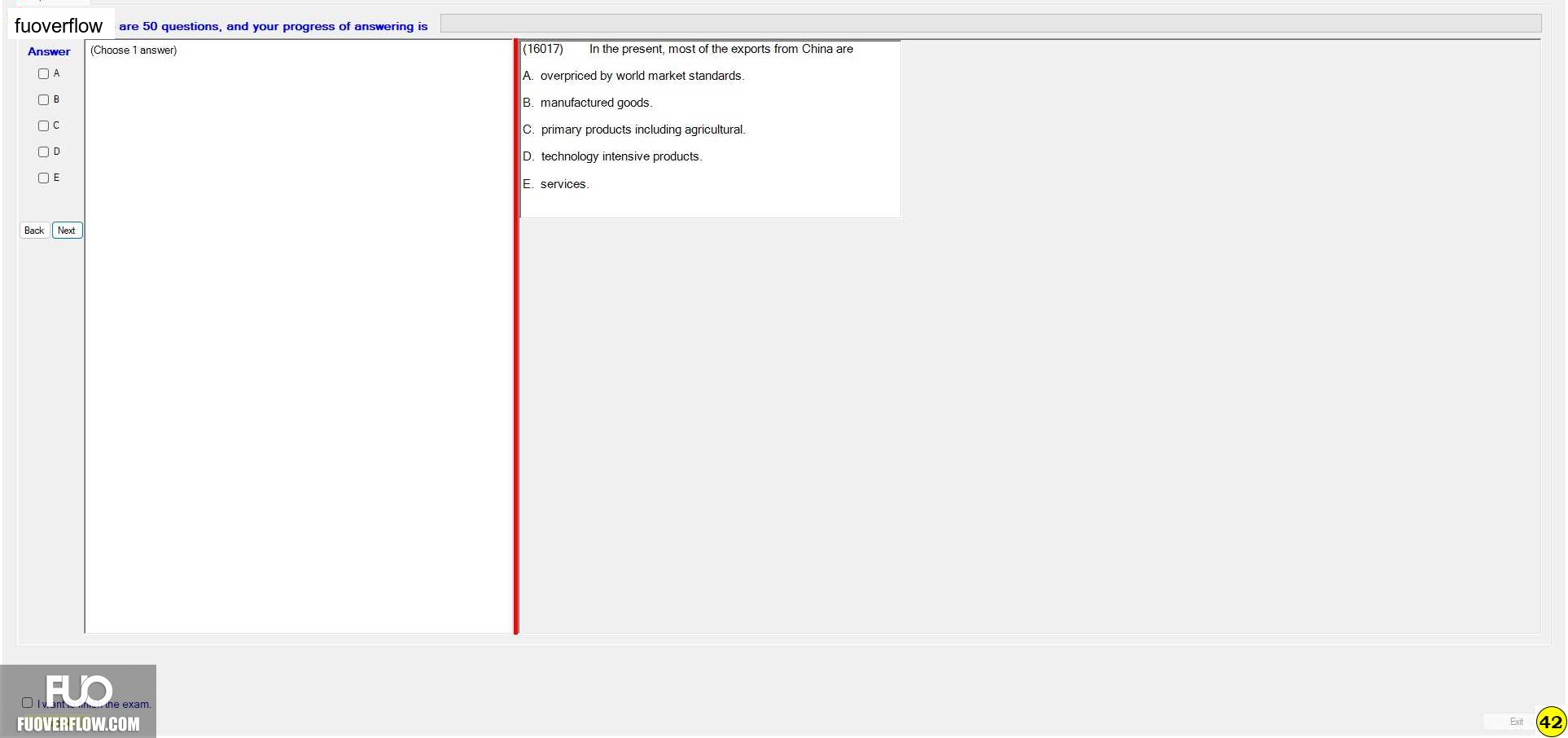Check answer option D
This screenshot has width=1568, height=738.
(44, 152)
